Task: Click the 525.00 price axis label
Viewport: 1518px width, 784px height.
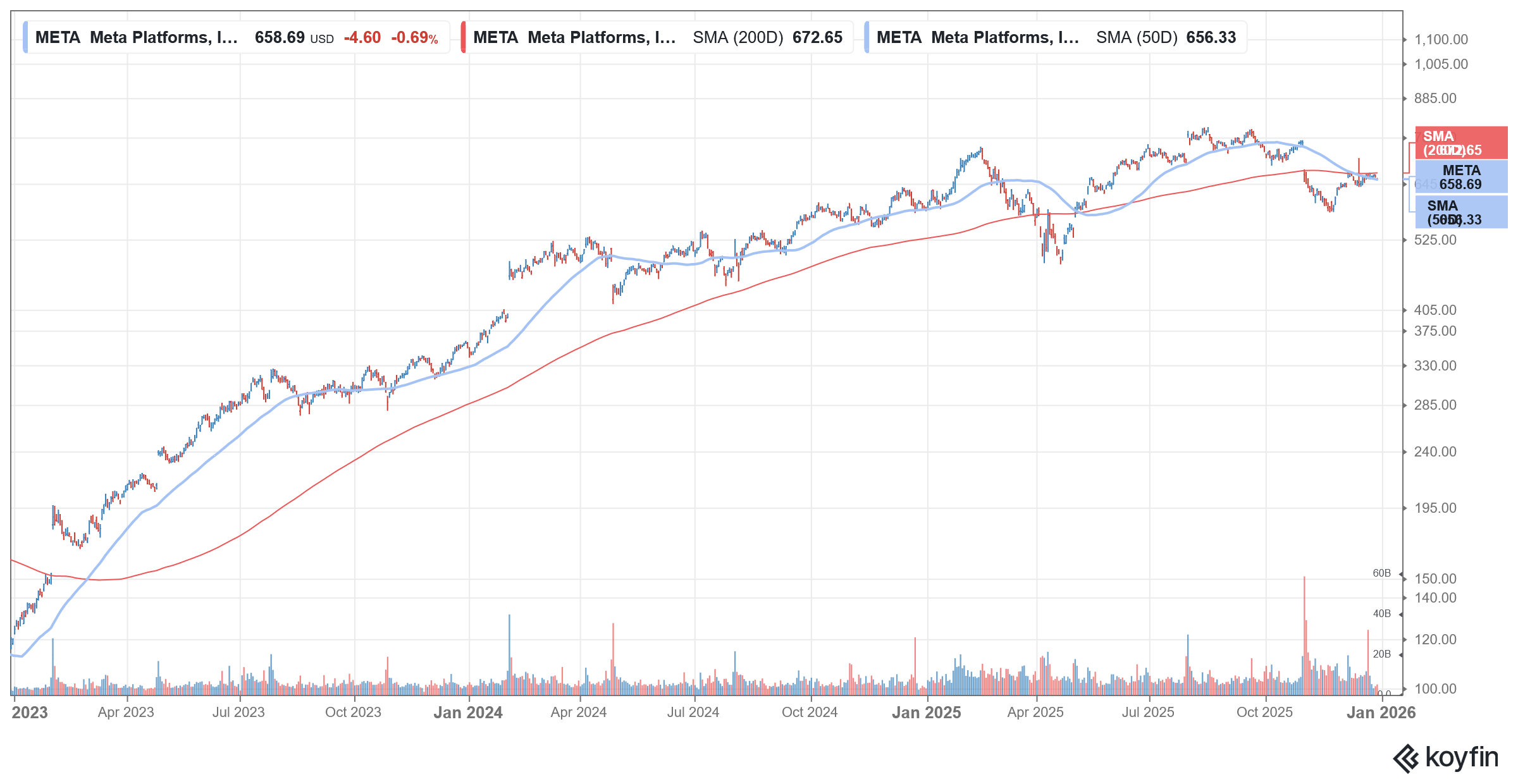Action: pyautogui.click(x=1435, y=240)
